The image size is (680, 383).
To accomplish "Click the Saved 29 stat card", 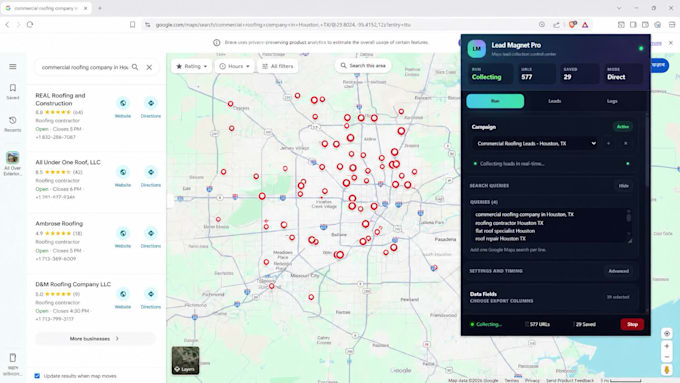I will 579,74.
